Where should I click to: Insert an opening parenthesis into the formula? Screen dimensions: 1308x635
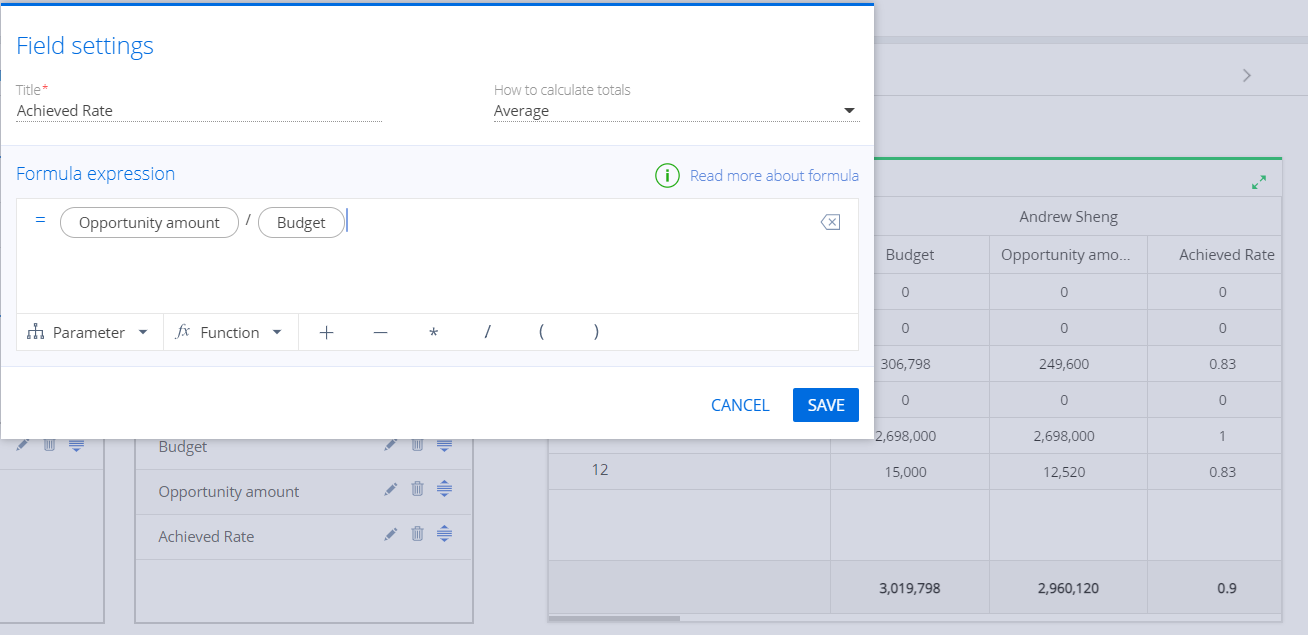click(x=541, y=333)
